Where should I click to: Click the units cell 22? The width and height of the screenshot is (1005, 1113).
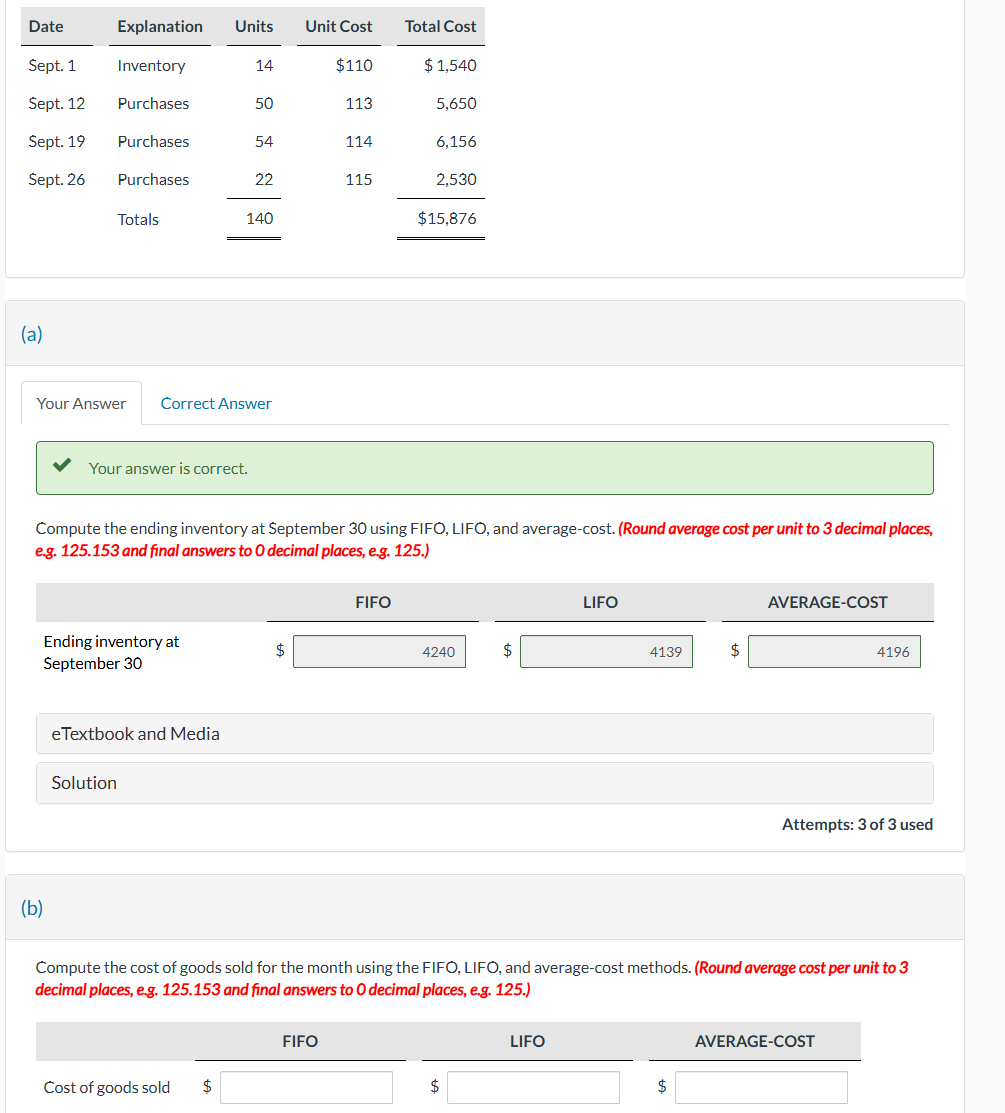(264, 180)
